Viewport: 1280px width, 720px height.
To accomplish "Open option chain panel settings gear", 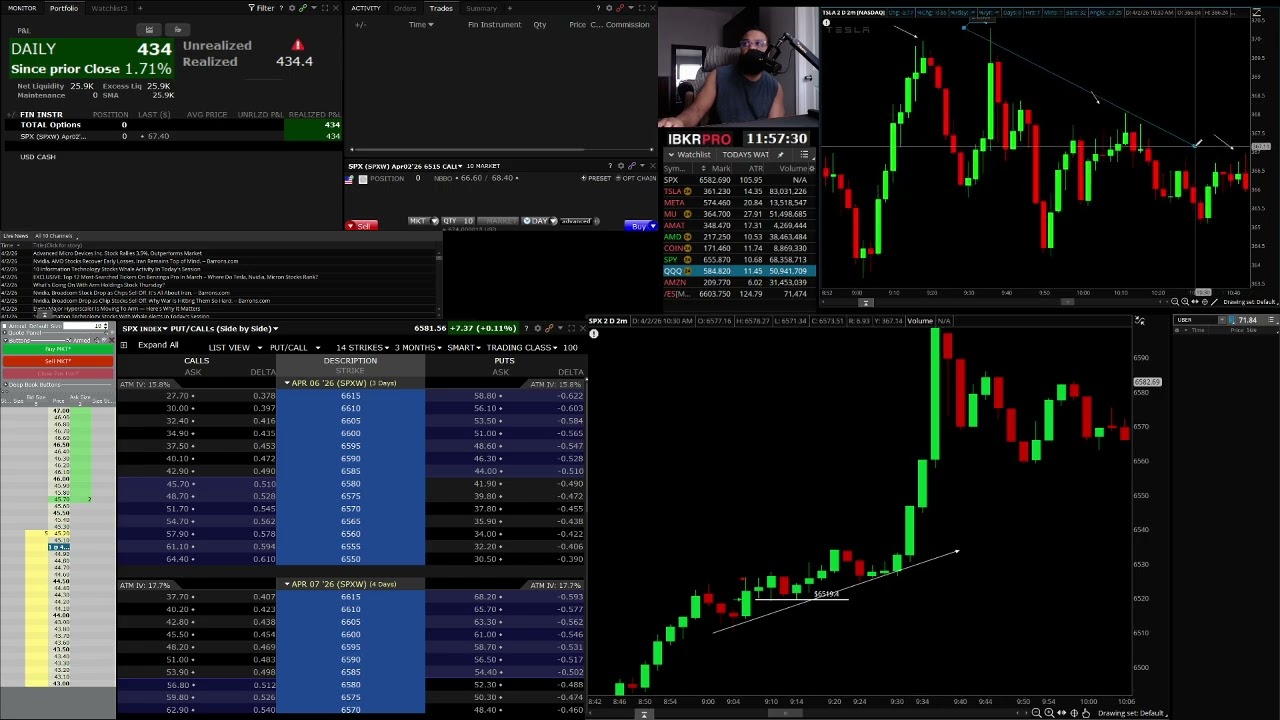I will click(538, 328).
